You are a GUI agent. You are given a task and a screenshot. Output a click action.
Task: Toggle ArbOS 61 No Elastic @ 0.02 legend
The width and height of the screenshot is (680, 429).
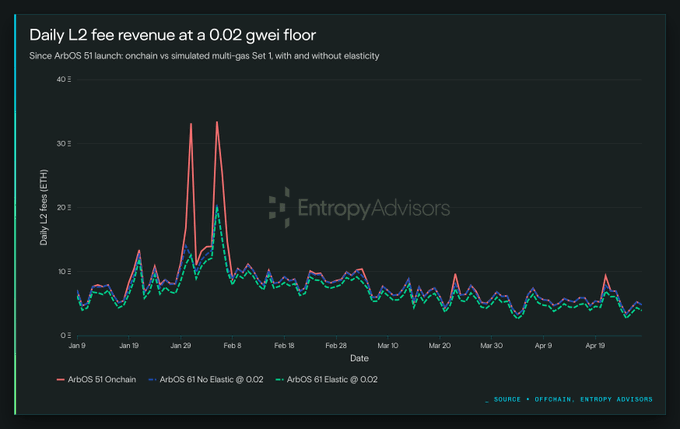[206, 379]
